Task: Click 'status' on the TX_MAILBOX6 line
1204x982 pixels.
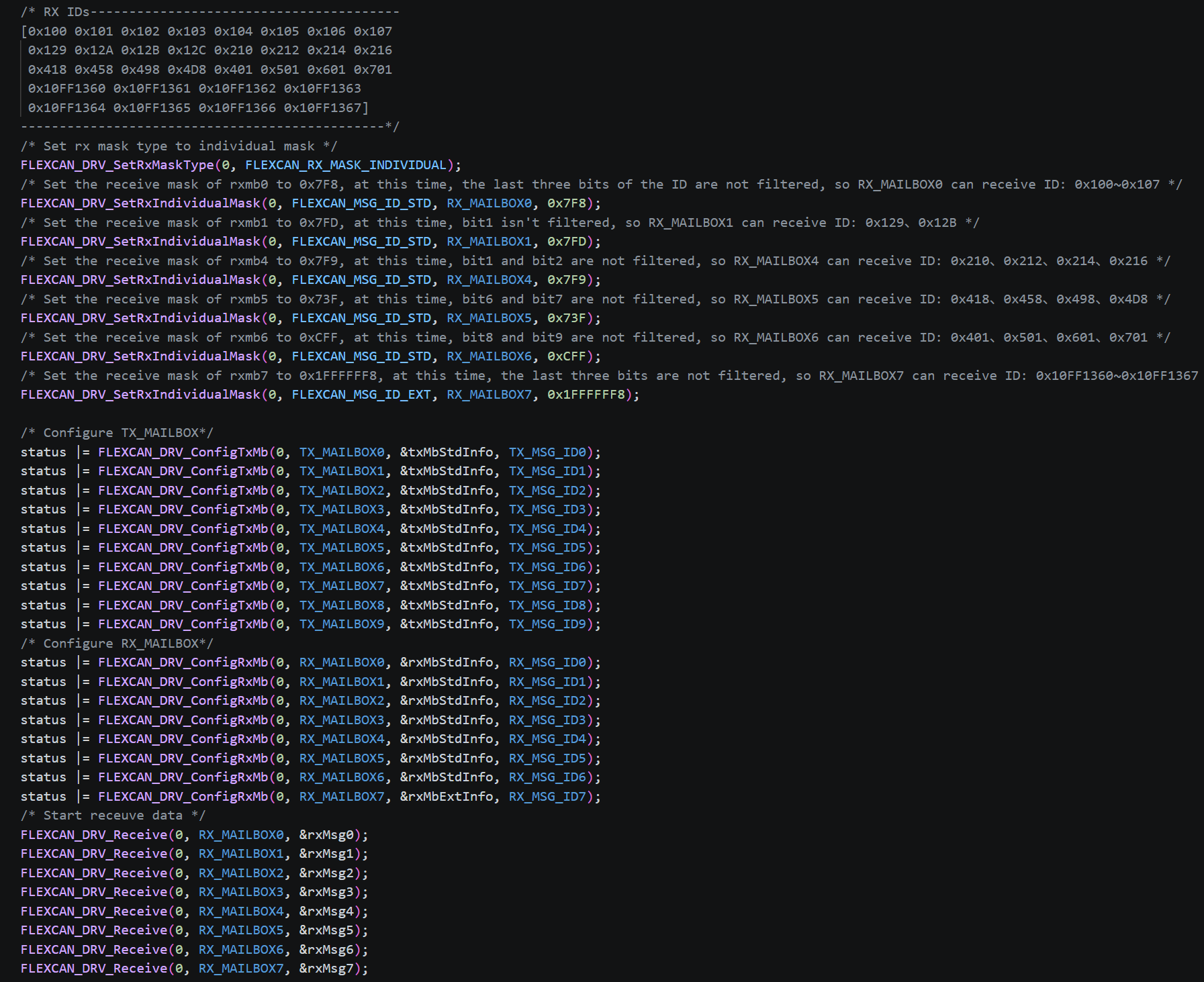Action: (44, 567)
